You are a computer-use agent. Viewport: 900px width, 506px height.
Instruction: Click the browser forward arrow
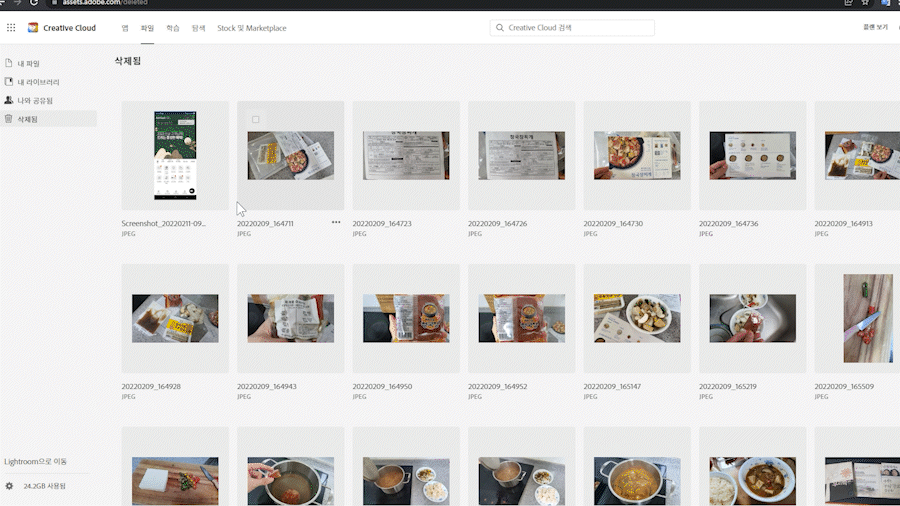[x=17, y=3]
